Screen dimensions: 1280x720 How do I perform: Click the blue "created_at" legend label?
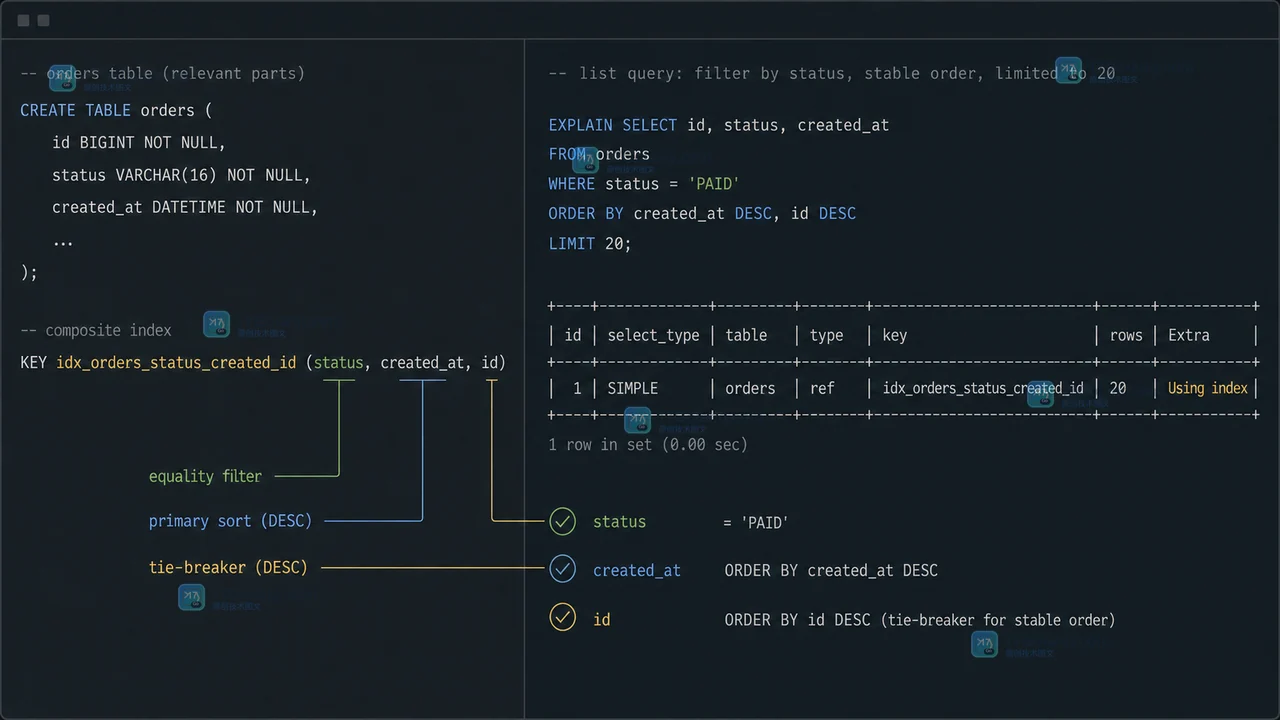(x=637, y=570)
